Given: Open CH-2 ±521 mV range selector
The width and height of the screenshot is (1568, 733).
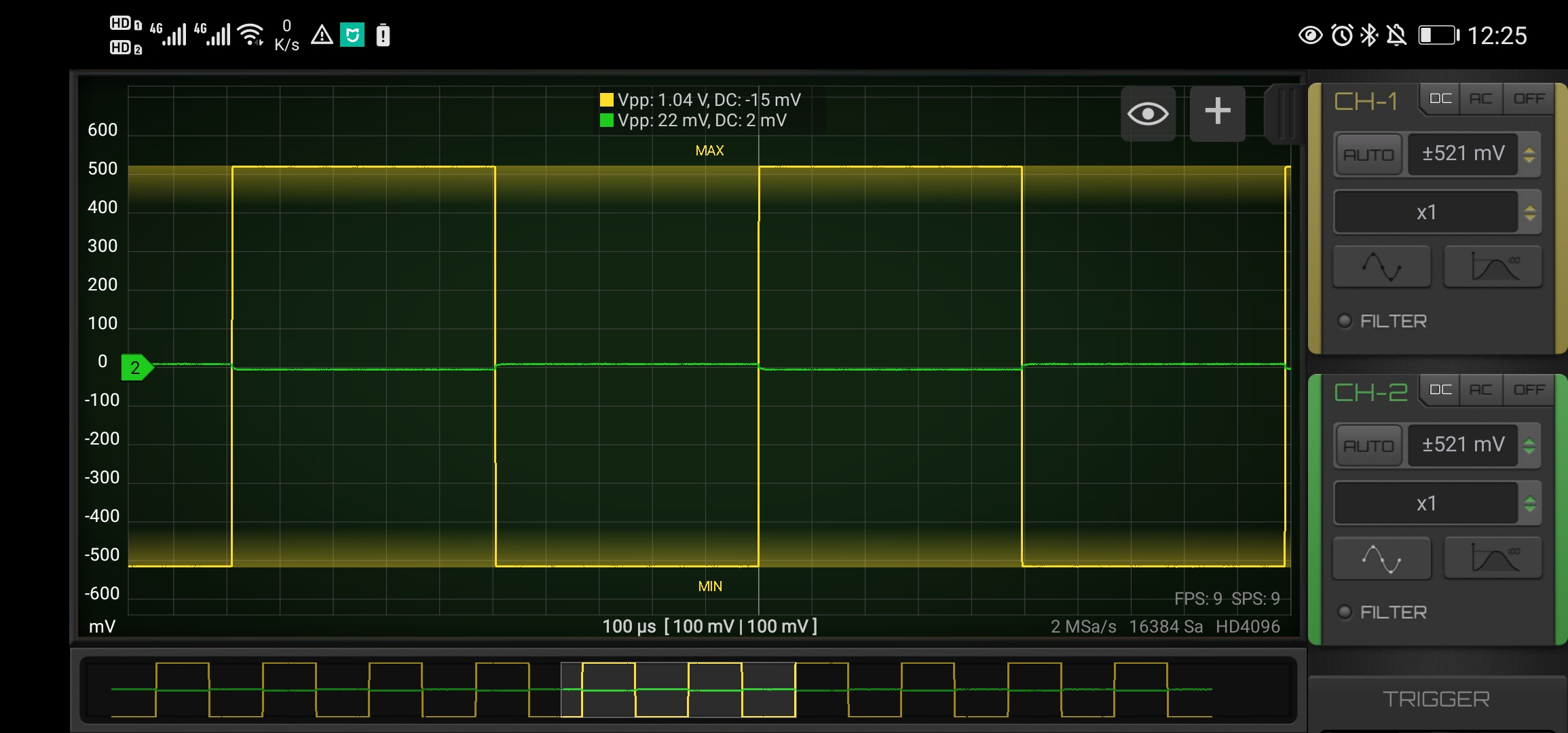Looking at the screenshot, I should 1463,445.
